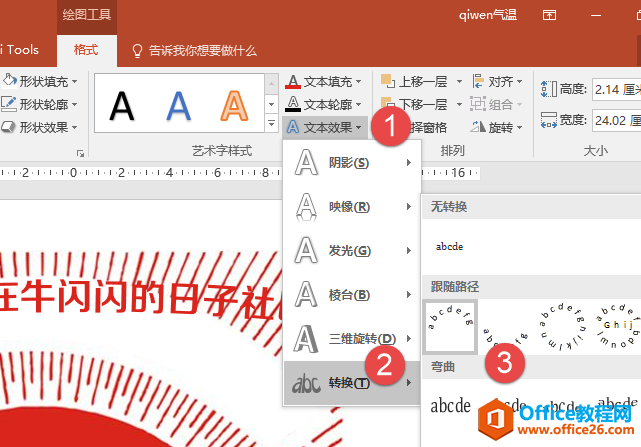Open the 对齐 align menu
The width and height of the screenshot is (641, 447).
point(497,81)
